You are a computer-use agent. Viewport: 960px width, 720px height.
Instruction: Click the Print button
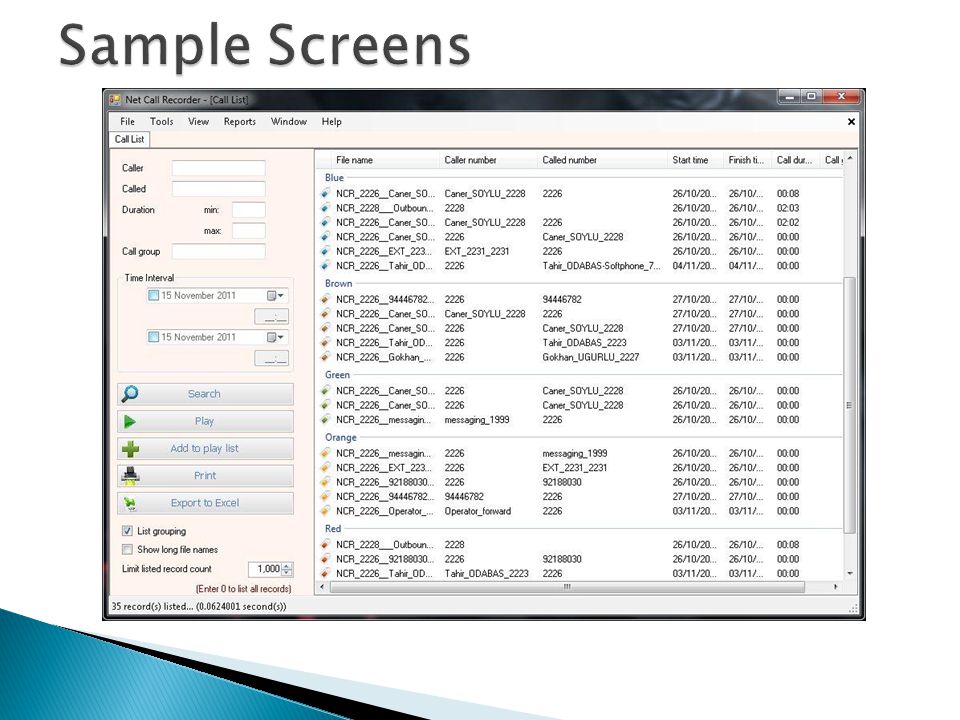click(205, 476)
